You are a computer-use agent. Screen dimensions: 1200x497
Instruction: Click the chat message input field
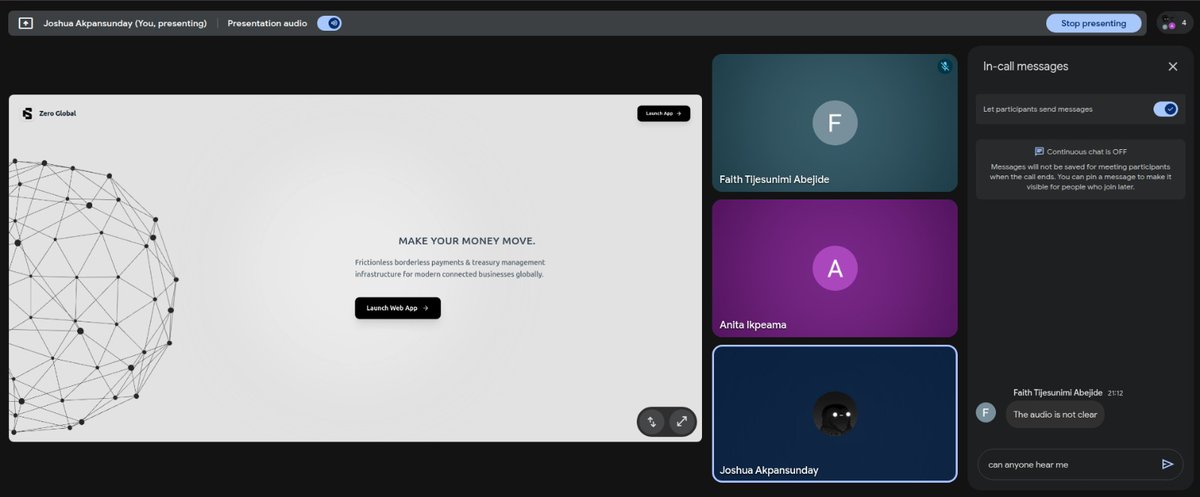(x=1065, y=464)
